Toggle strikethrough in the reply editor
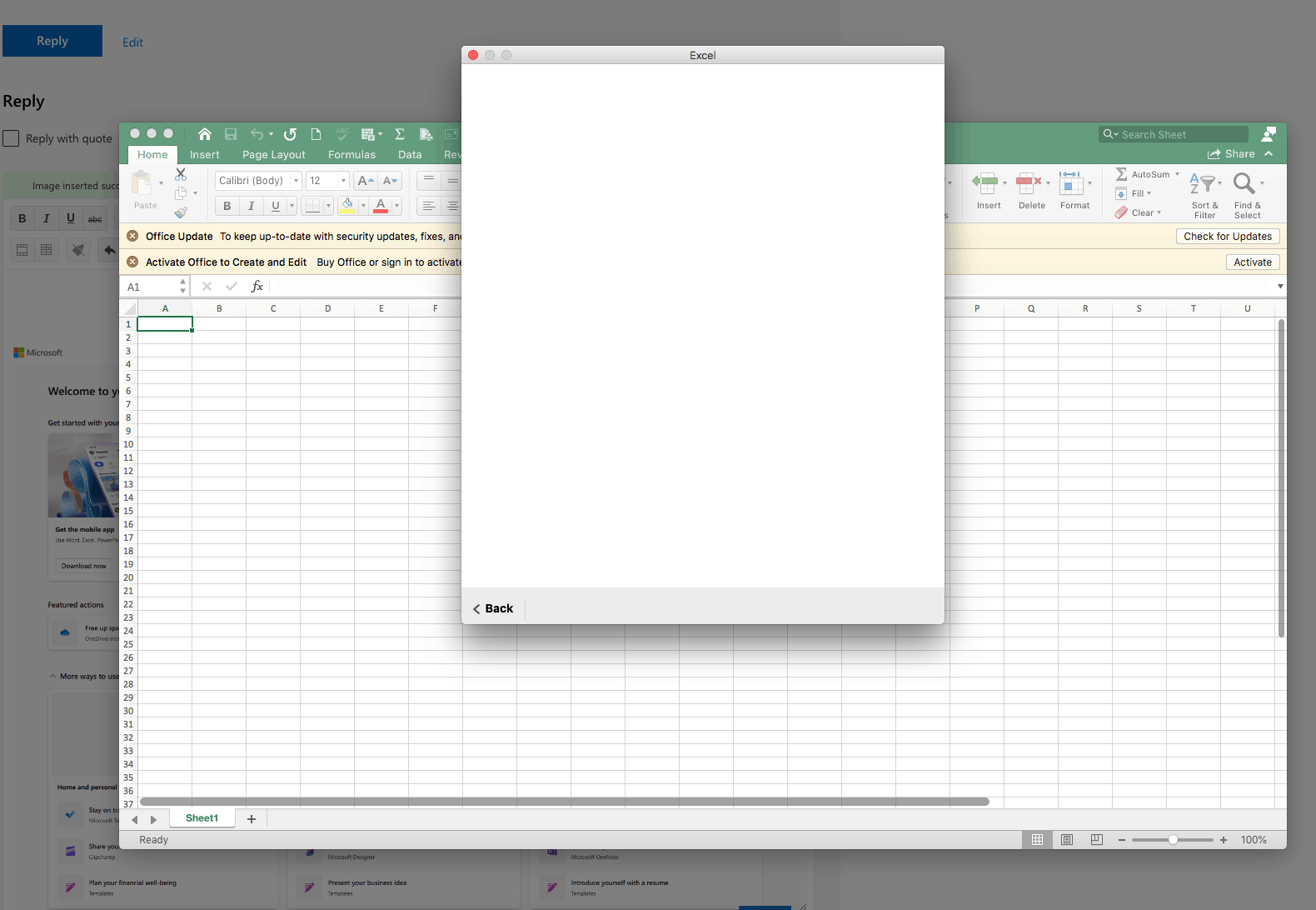This screenshot has width=1316, height=910. (95, 219)
